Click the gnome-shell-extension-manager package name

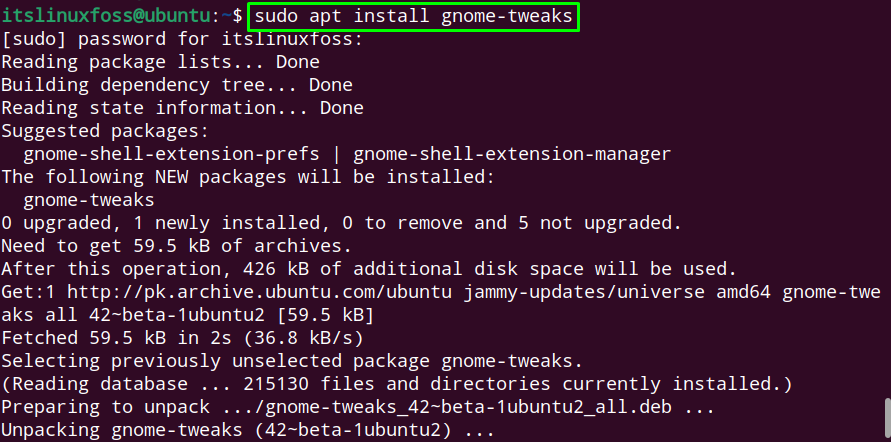(511, 154)
